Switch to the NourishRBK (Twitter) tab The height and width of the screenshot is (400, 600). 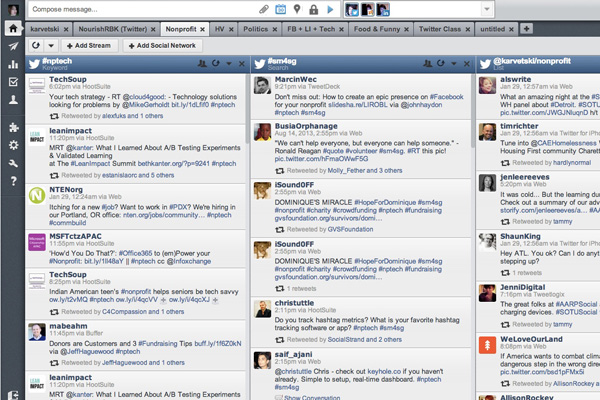[x=112, y=29]
